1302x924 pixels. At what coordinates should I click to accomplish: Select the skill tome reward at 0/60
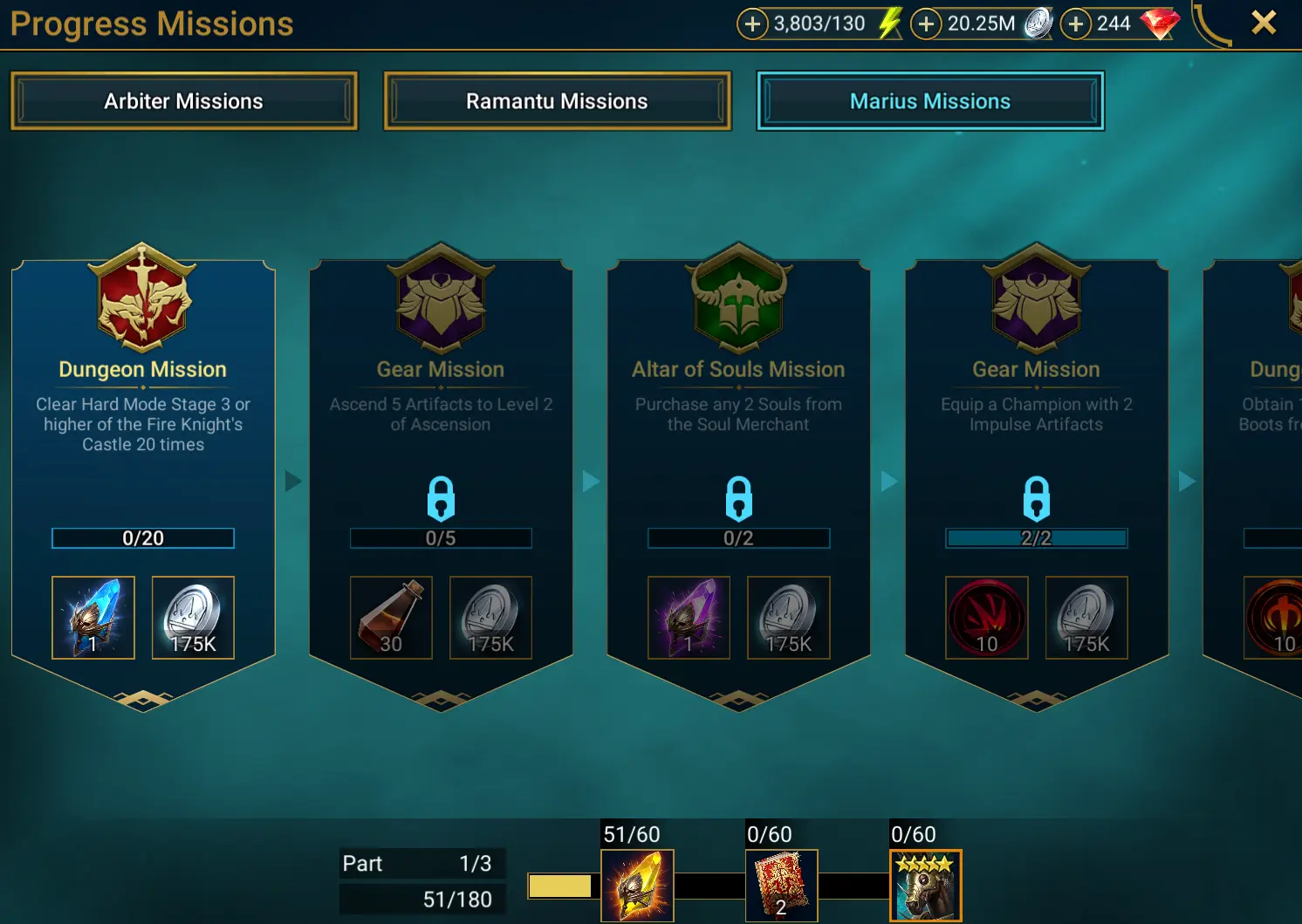pyautogui.click(x=782, y=886)
